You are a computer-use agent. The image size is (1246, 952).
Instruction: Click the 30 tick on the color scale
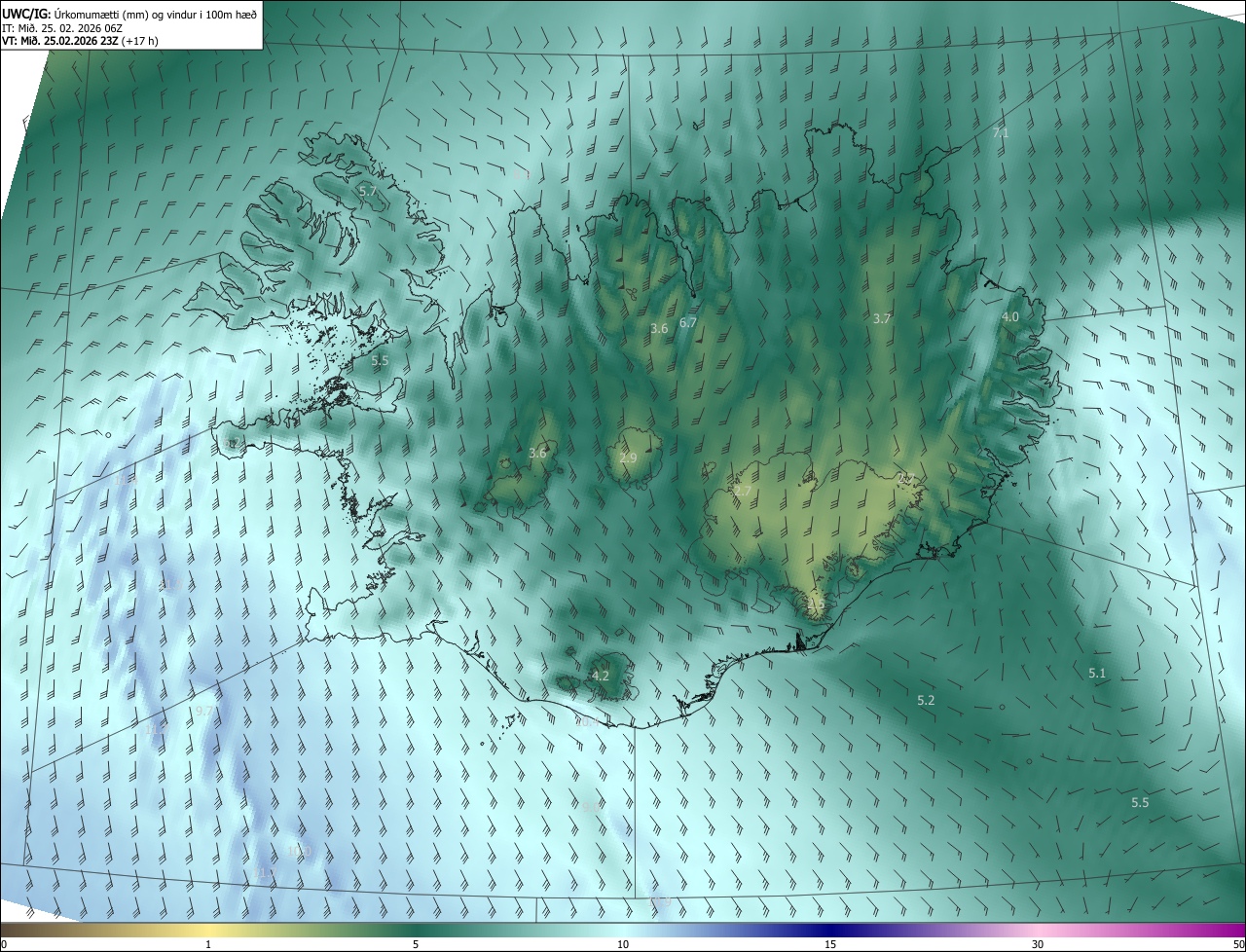tap(1038, 945)
